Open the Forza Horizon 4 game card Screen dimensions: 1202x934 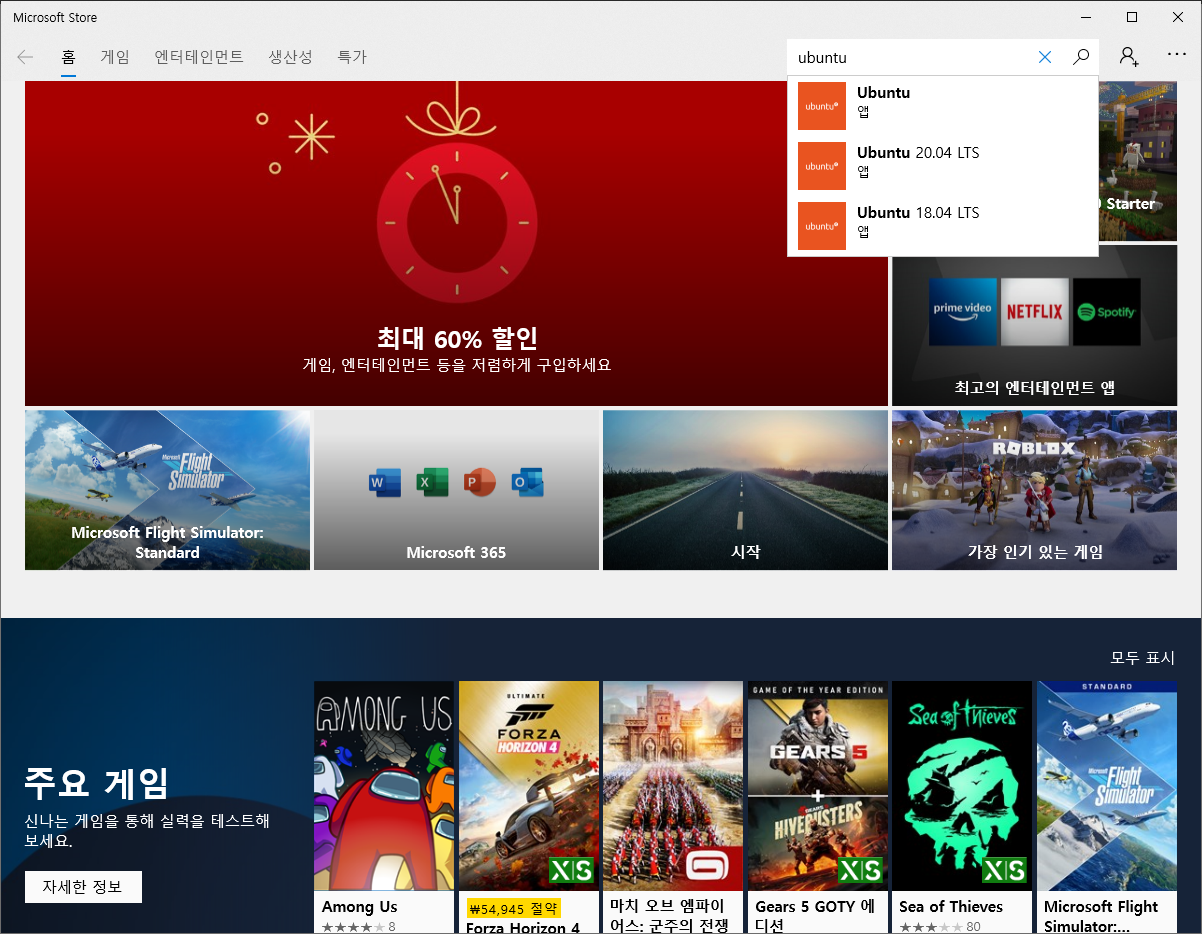click(x=529, y=807)
